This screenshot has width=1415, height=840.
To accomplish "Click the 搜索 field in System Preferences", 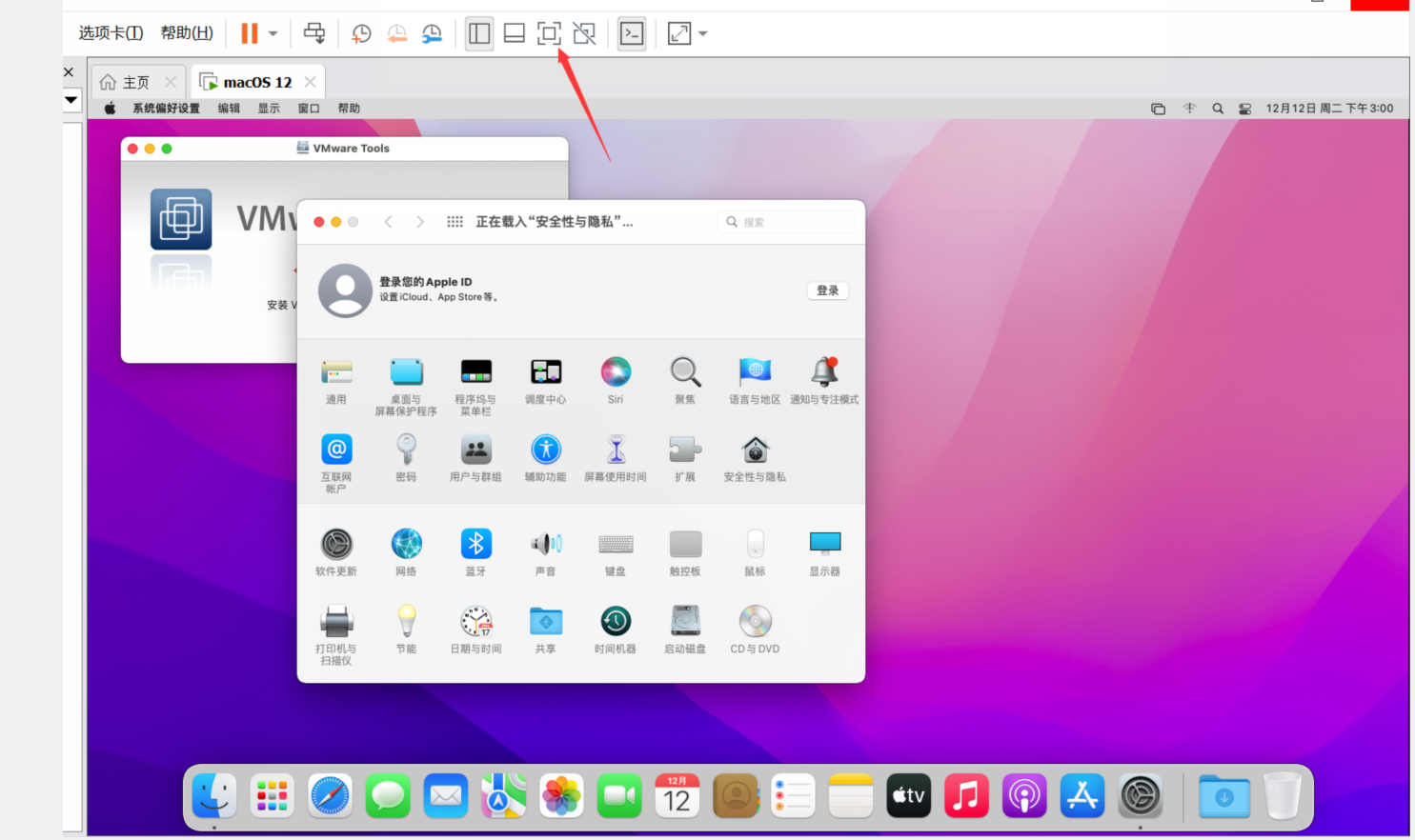I will coord(786,222).
